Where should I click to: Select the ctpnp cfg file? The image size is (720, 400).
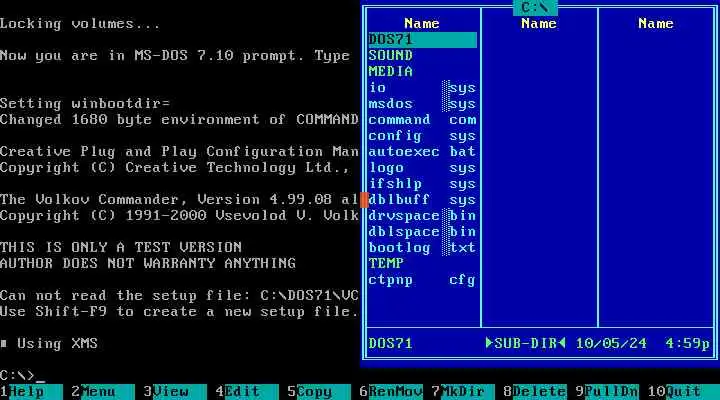coord(422,280)
